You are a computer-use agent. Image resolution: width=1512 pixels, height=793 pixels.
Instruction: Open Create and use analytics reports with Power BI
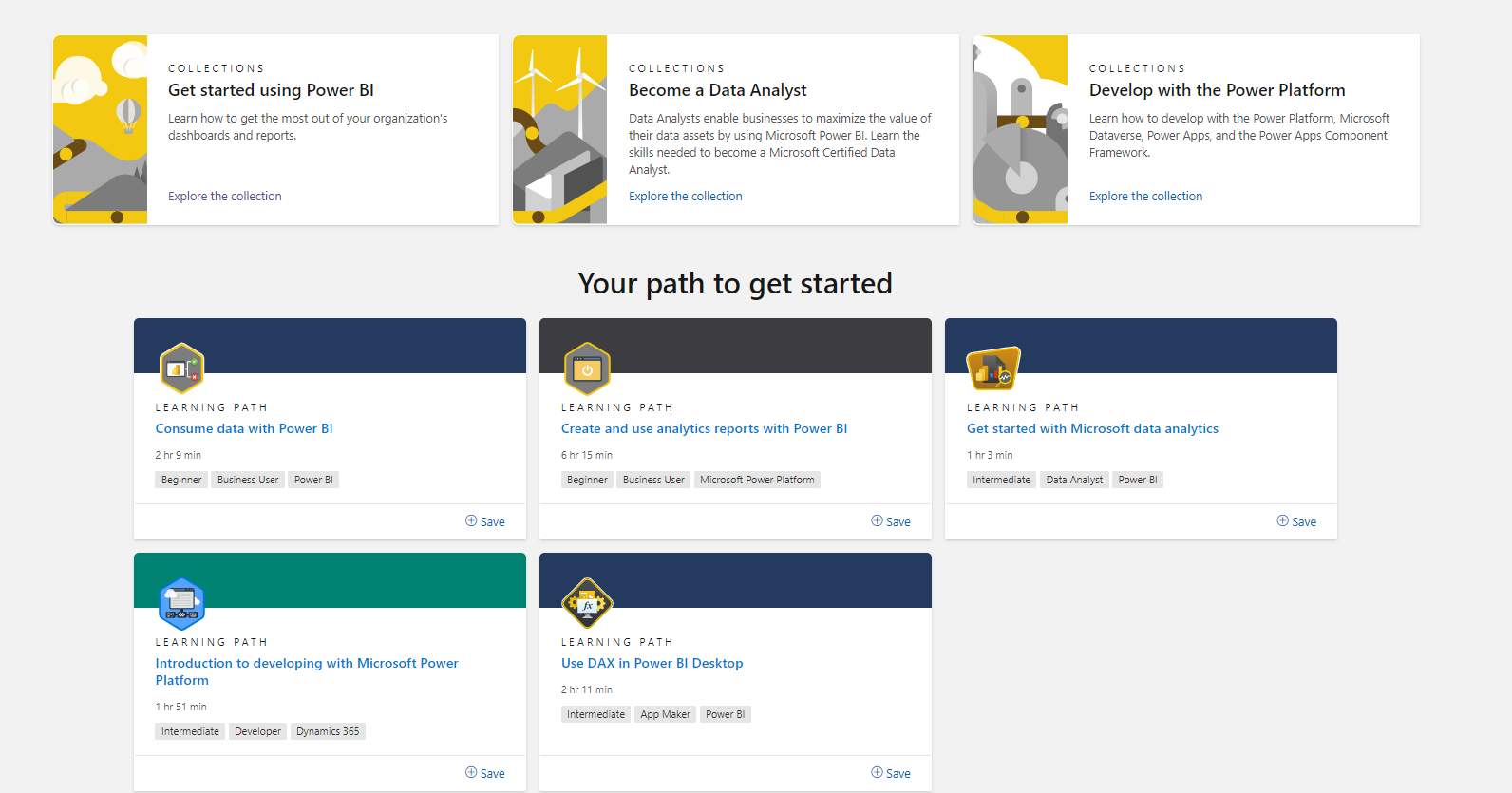coord(705,428)
